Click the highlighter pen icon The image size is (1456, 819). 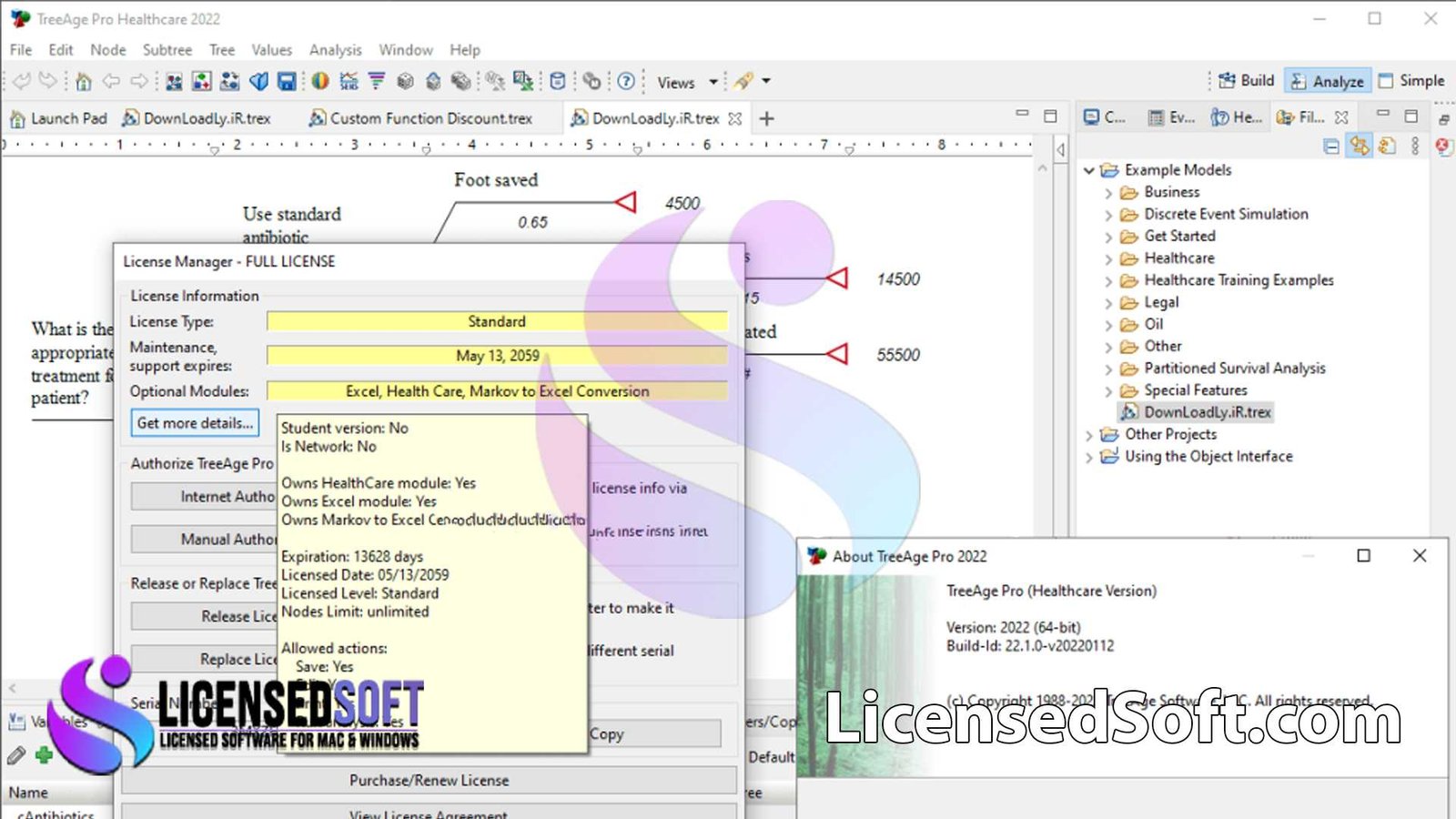tap(744, 82)
